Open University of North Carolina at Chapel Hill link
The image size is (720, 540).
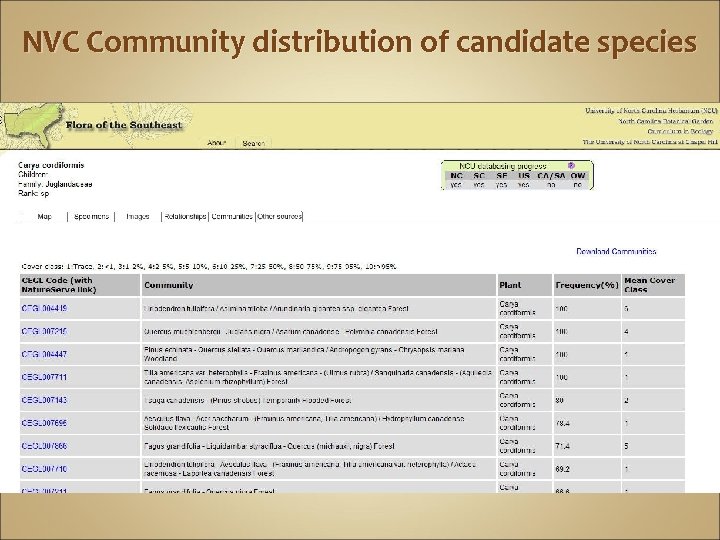pyautogui.click(x=650, y=142)
